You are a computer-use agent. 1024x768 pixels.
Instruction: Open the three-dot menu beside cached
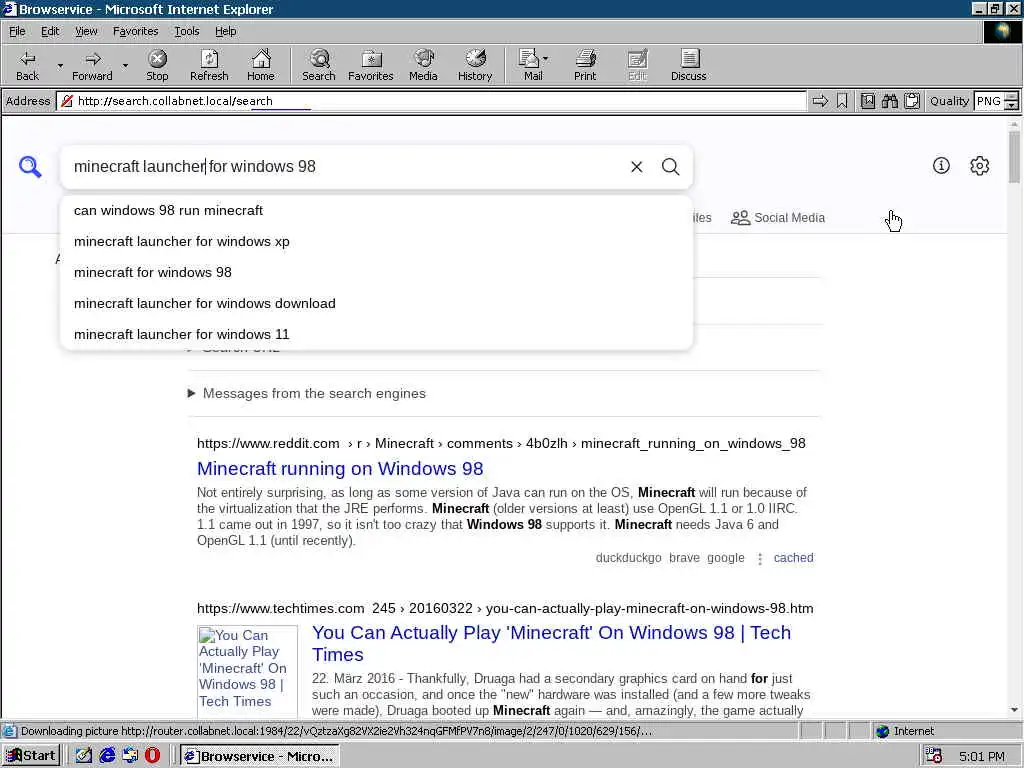click(x=760, y=558)
